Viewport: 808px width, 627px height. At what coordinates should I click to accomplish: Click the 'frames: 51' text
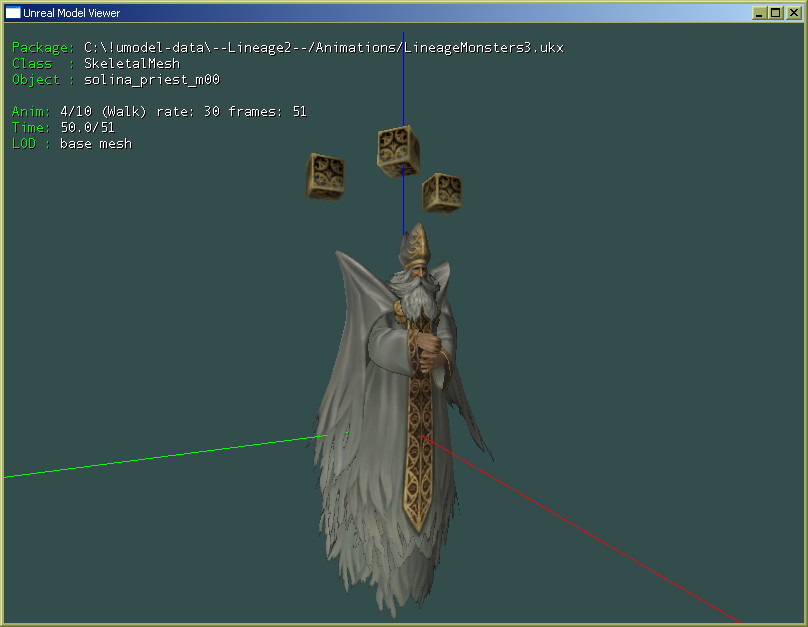click(267, 111)
